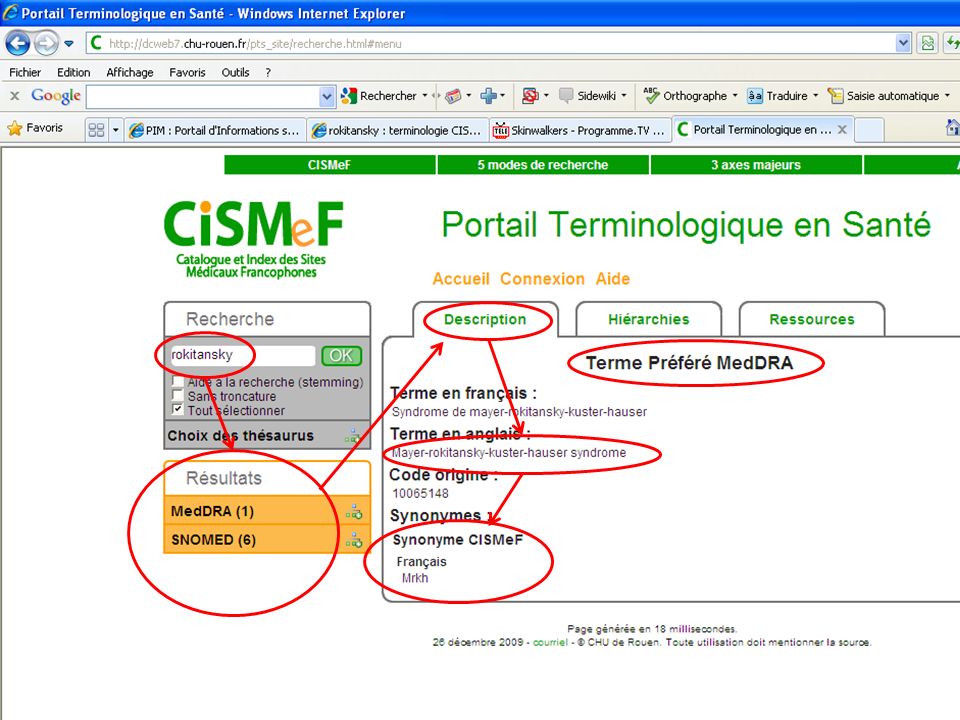Open Sidewiki from the toolbar
The width and height of the screenshot is (960, 720).
pyautogui.click(x=588, y=96)
